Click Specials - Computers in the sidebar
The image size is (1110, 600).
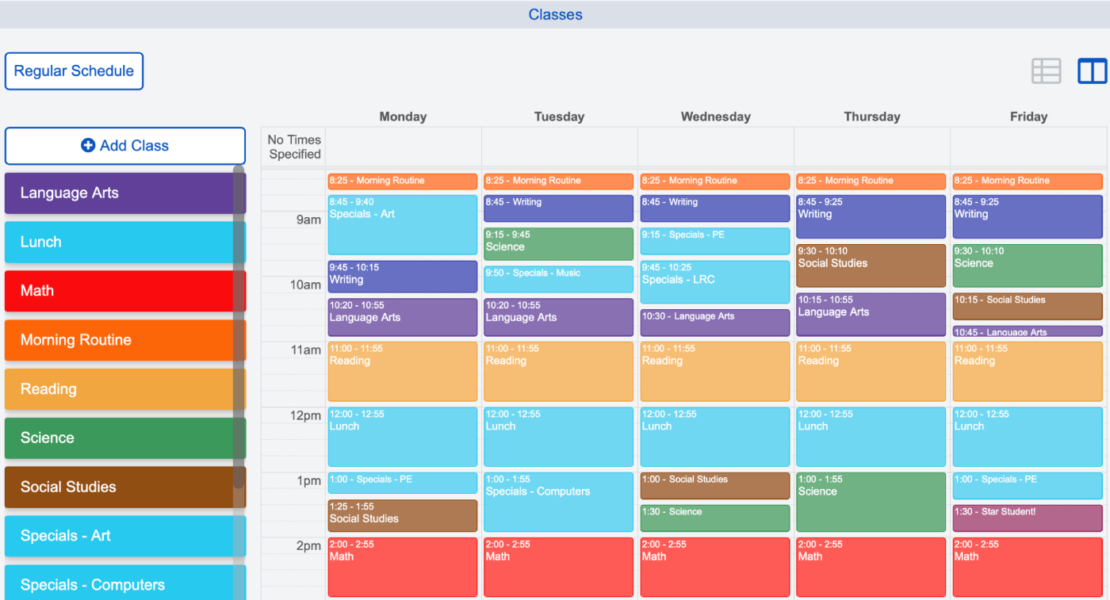[x=120, y=585]
